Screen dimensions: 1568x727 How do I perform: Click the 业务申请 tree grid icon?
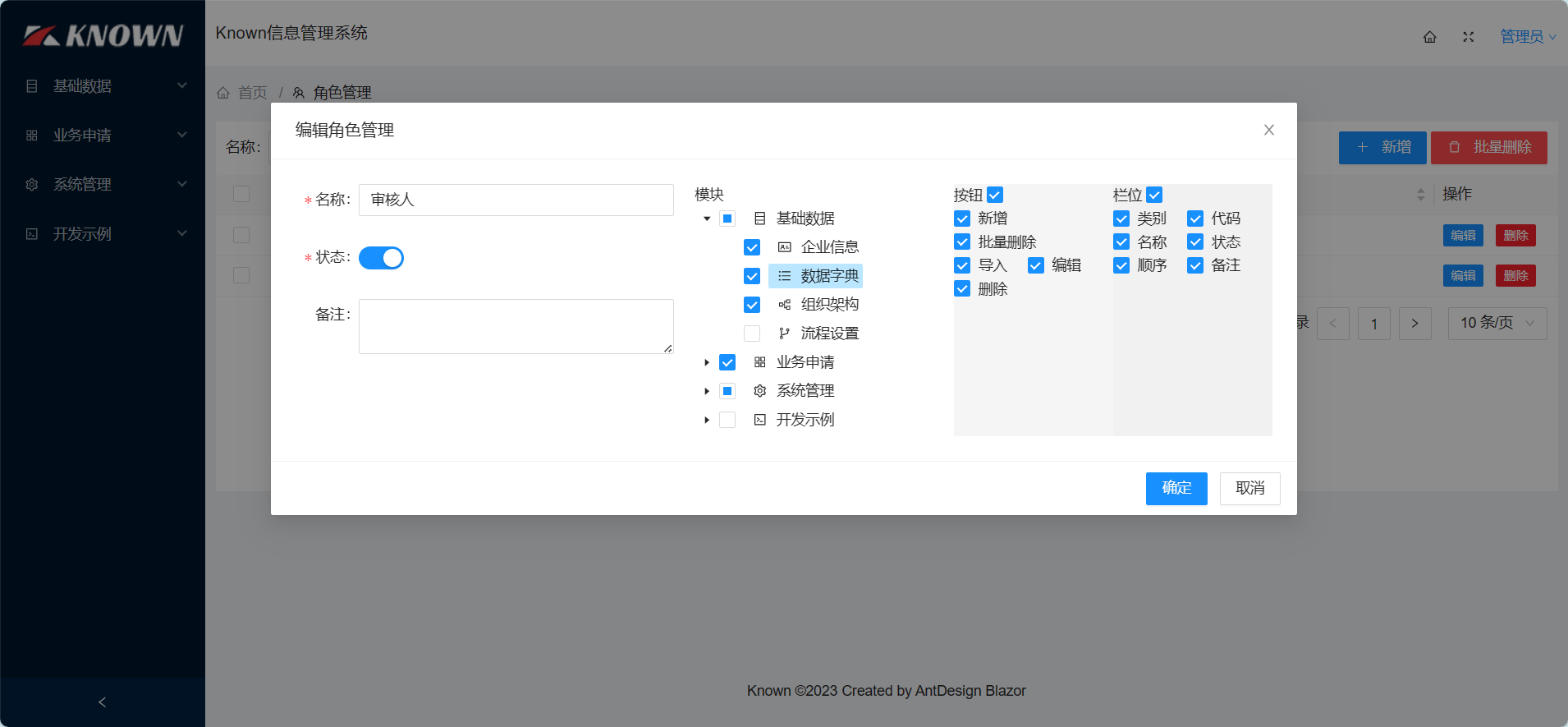click(760, 362)
